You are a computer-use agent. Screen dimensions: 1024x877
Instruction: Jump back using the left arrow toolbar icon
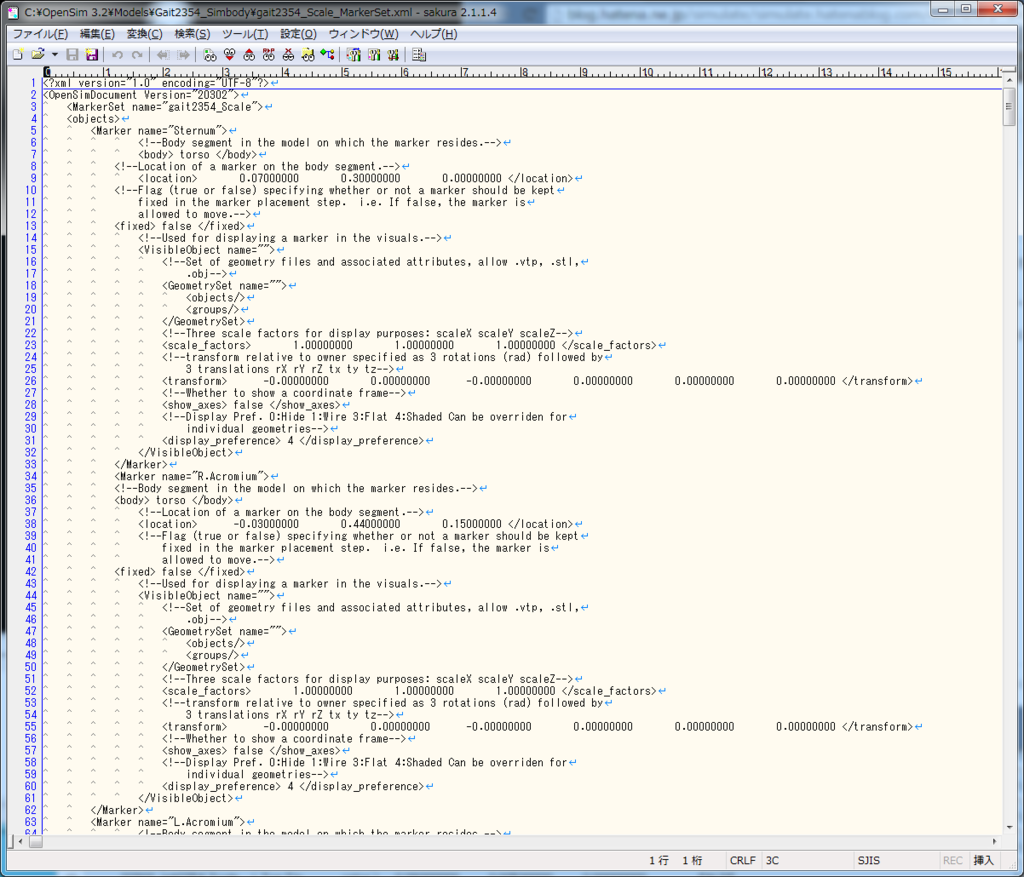(164, 55)
